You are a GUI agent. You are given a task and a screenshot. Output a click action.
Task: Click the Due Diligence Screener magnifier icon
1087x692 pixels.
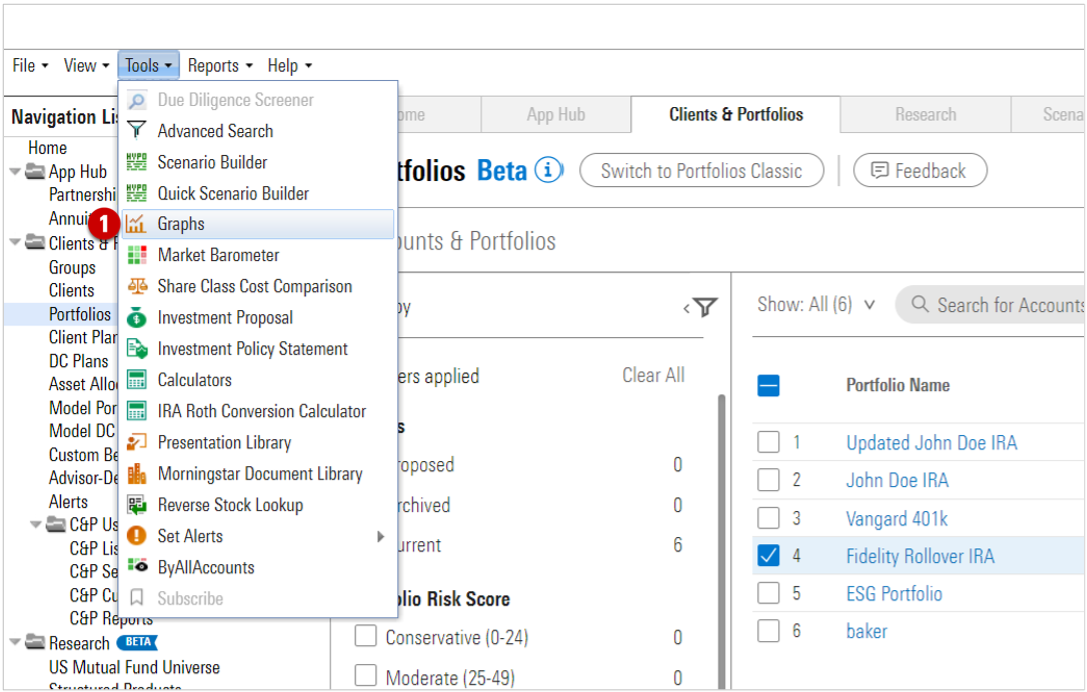137,100
